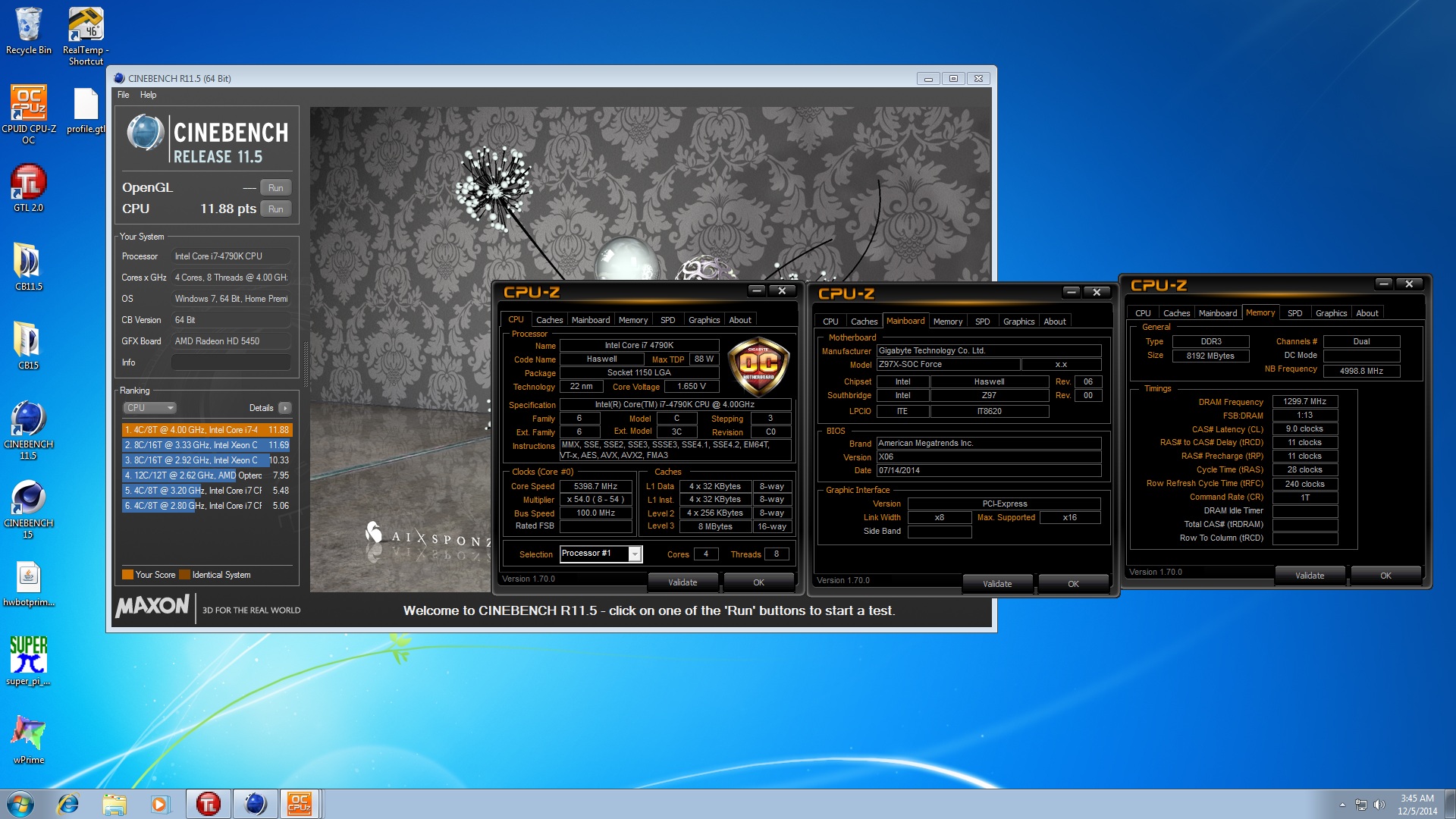Click the DRAM Frequency 1299.7 MHz value

click(1304, 402)
